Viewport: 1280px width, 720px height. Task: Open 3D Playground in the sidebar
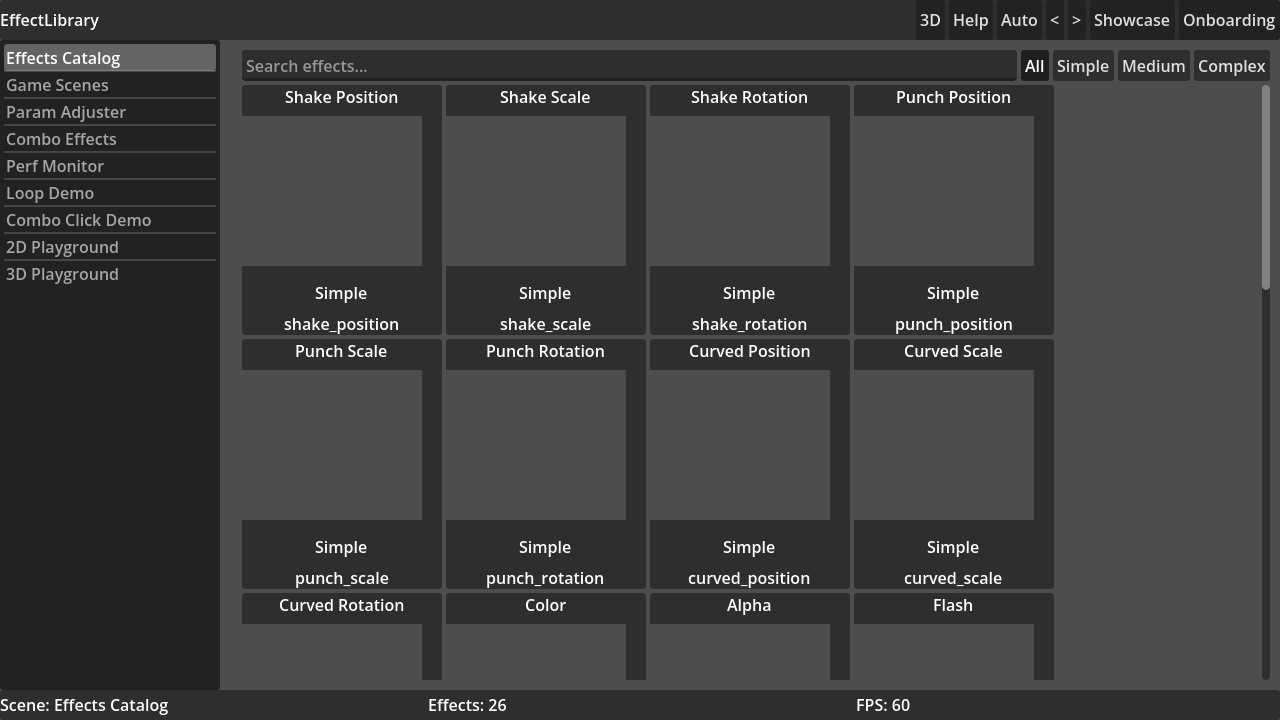click(110, 274)
